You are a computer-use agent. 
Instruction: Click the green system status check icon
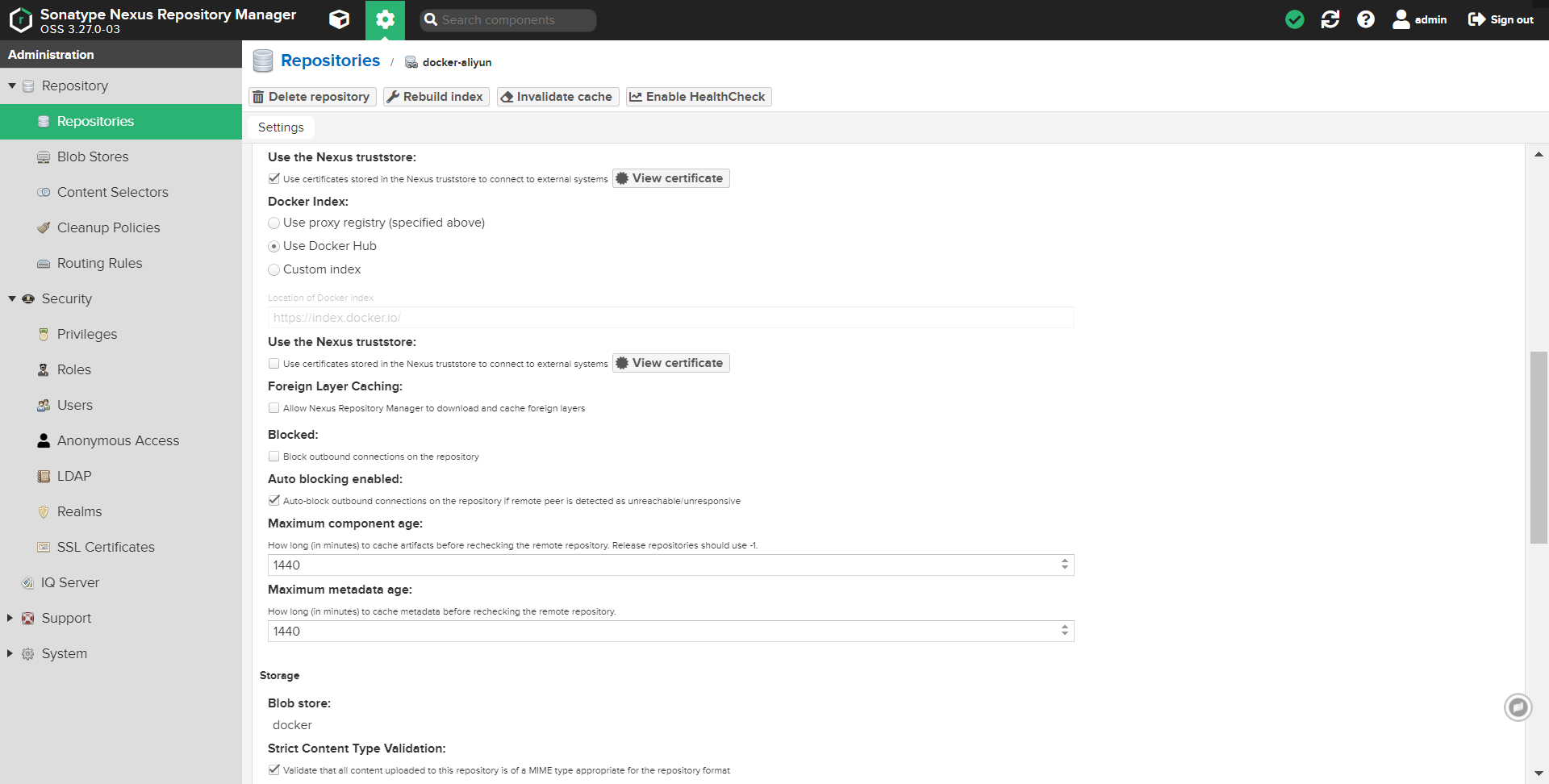tap(1294, 19)
